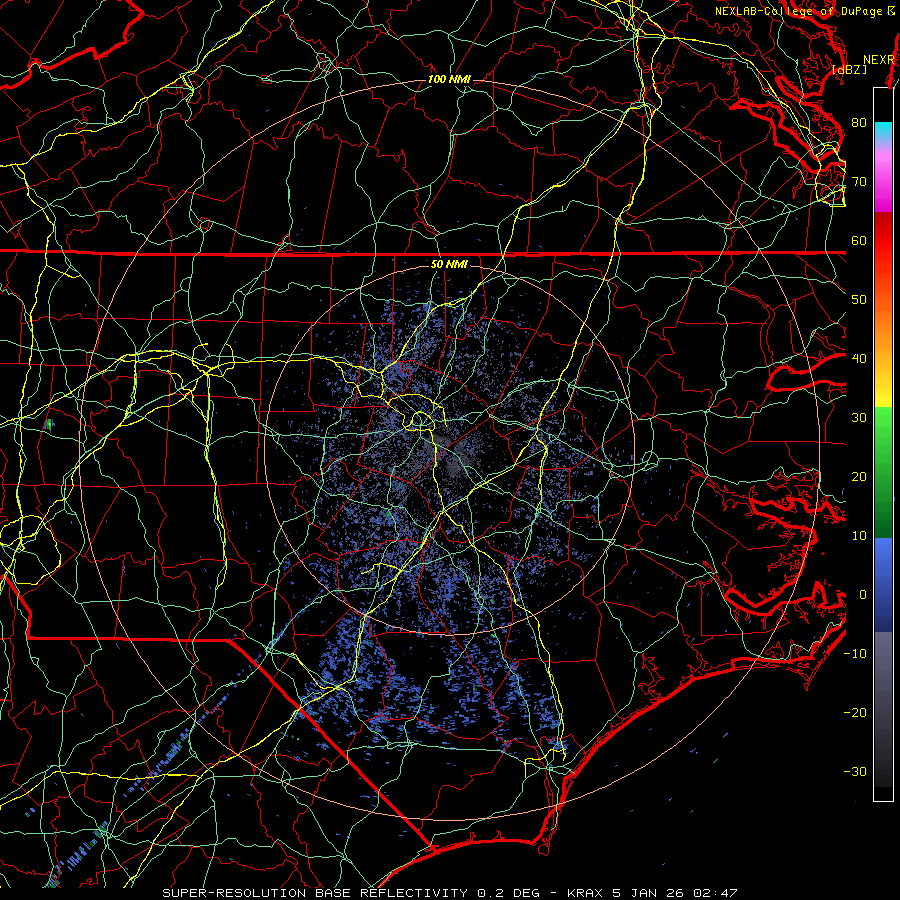Click the -20 value on the dBZ scale
Image resolution: width=900 pixels, height=900 pixels.
[855, 713]
